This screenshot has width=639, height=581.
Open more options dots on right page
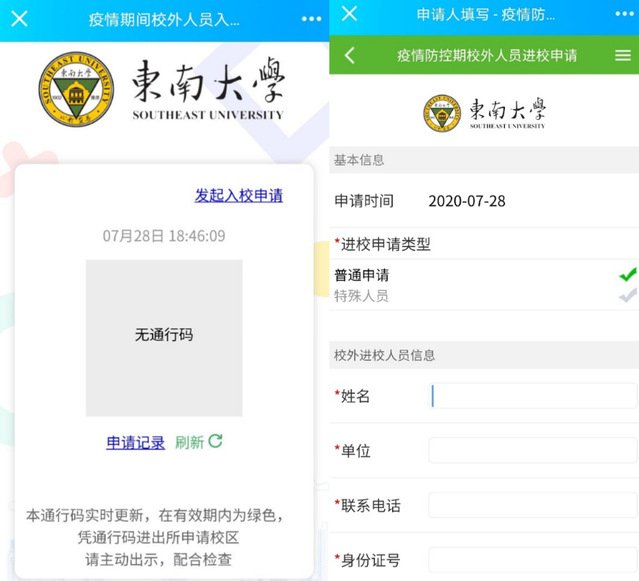(x=624, y=14)
